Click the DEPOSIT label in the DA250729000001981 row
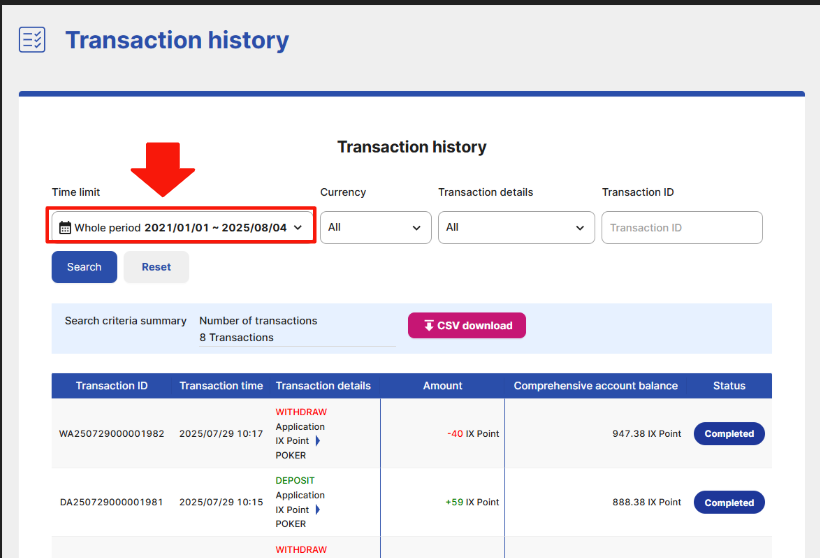The width and height of the screenshot is (820, 558). click(x=295, y=480)
